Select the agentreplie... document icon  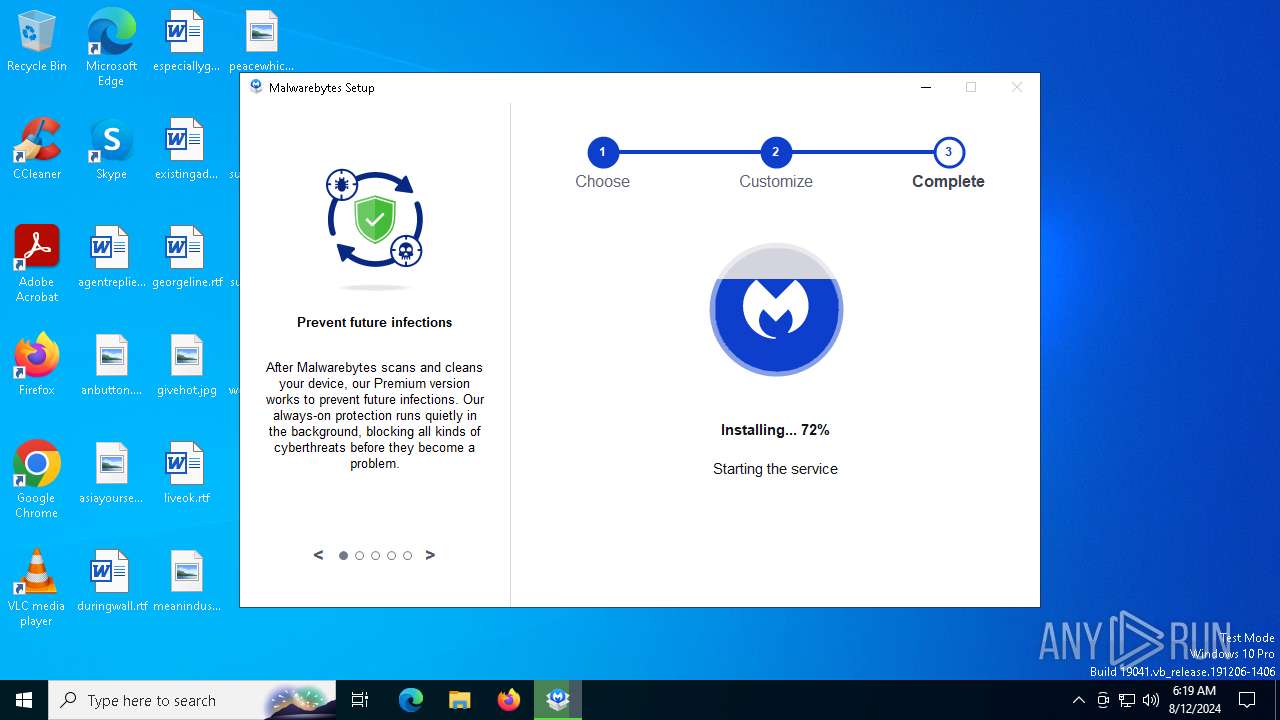pos(111,257)
